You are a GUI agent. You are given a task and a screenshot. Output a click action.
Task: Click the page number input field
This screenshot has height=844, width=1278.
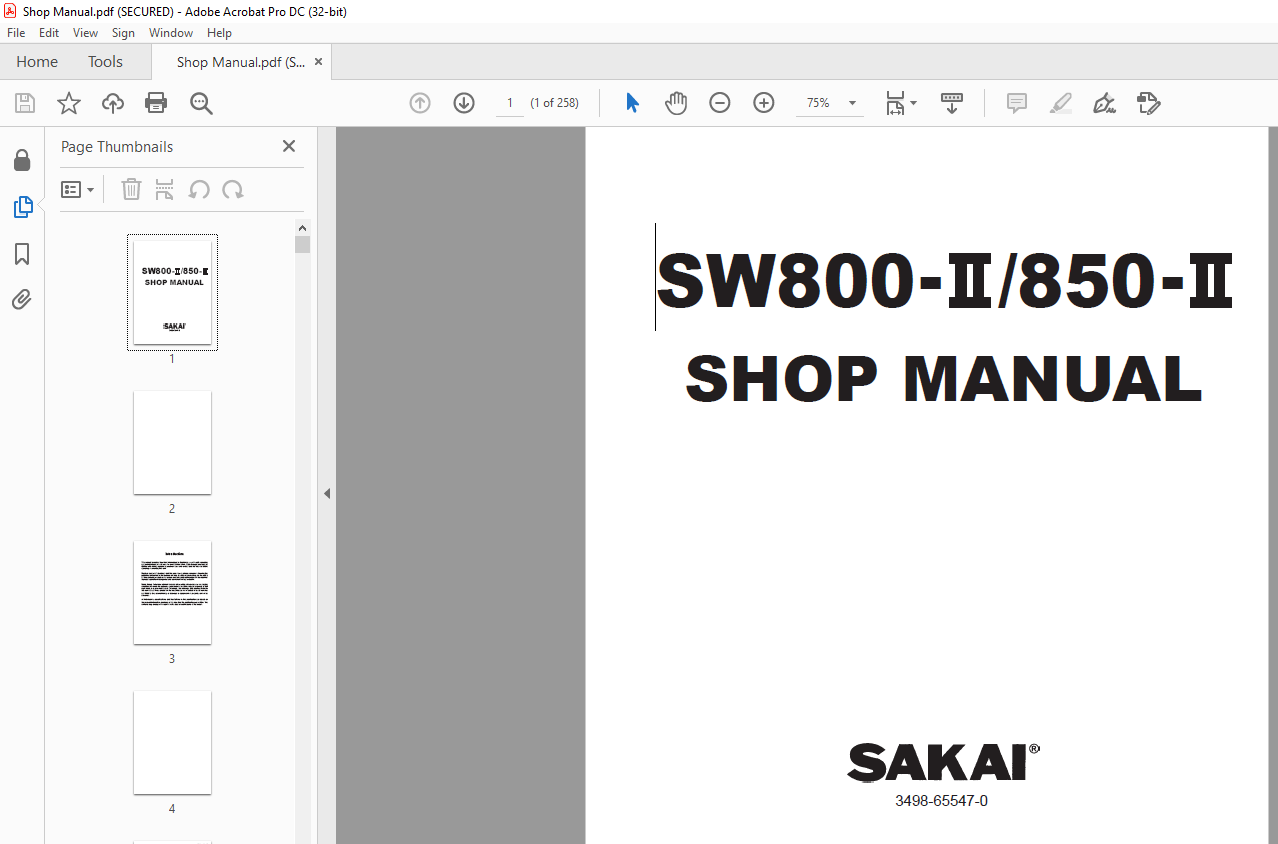pos(510,103)
